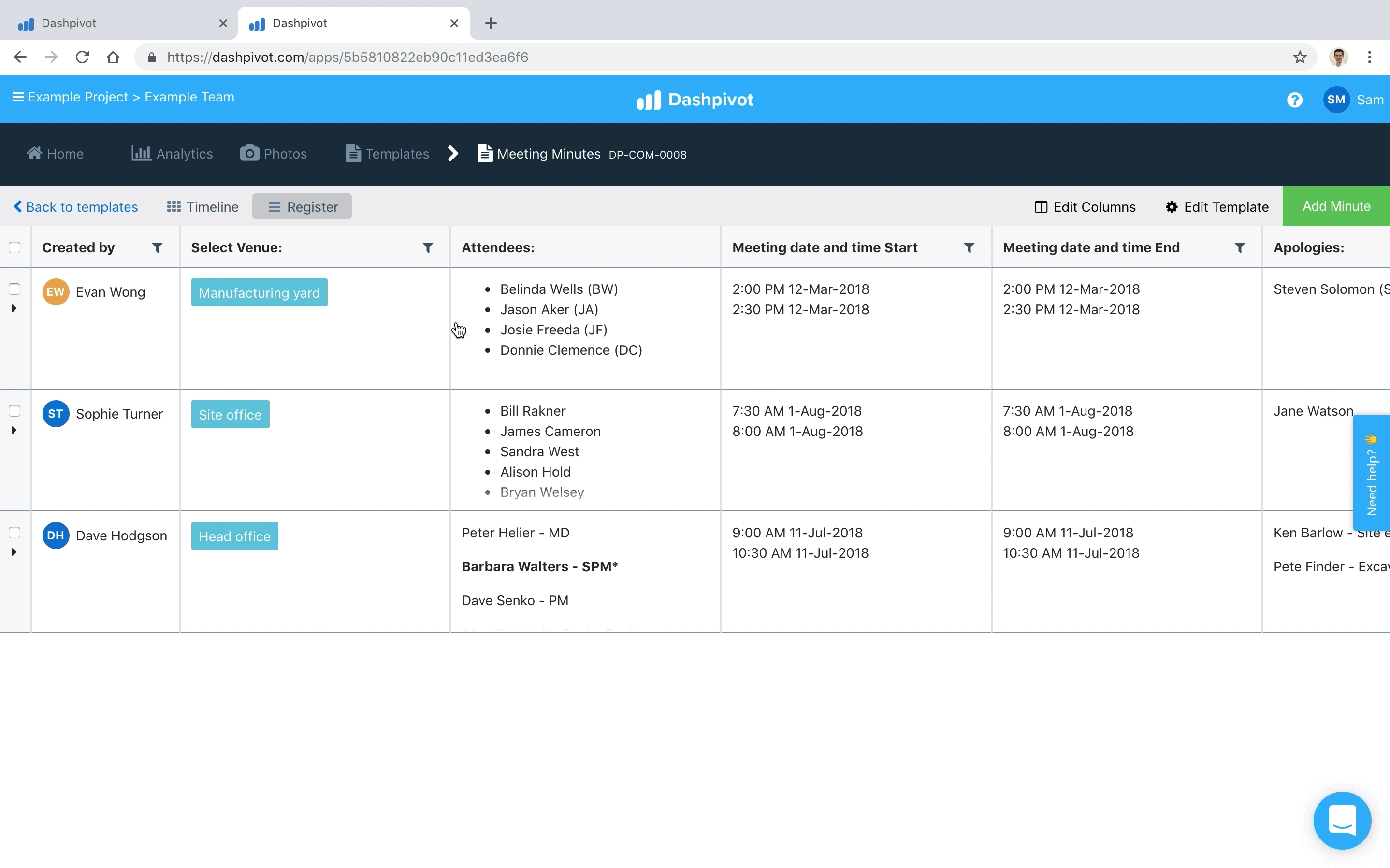Expand Sophie Turner's row arrow
This screenshot has width=1390, height=868.
[14, 431]
